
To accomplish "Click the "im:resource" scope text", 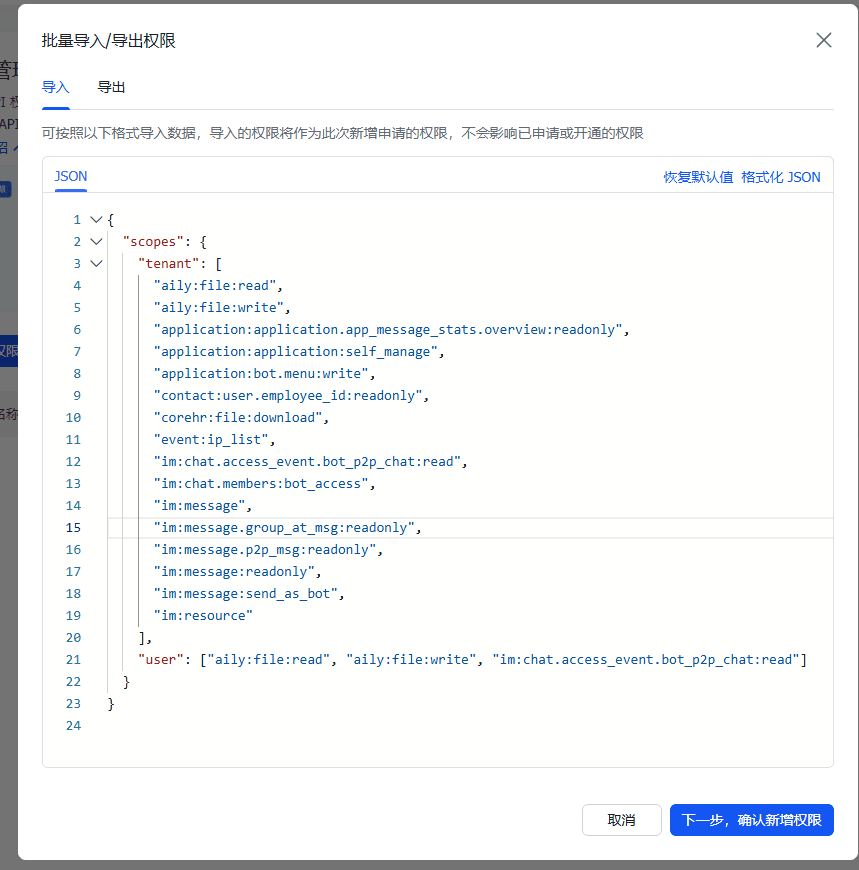I will [203, 616].
